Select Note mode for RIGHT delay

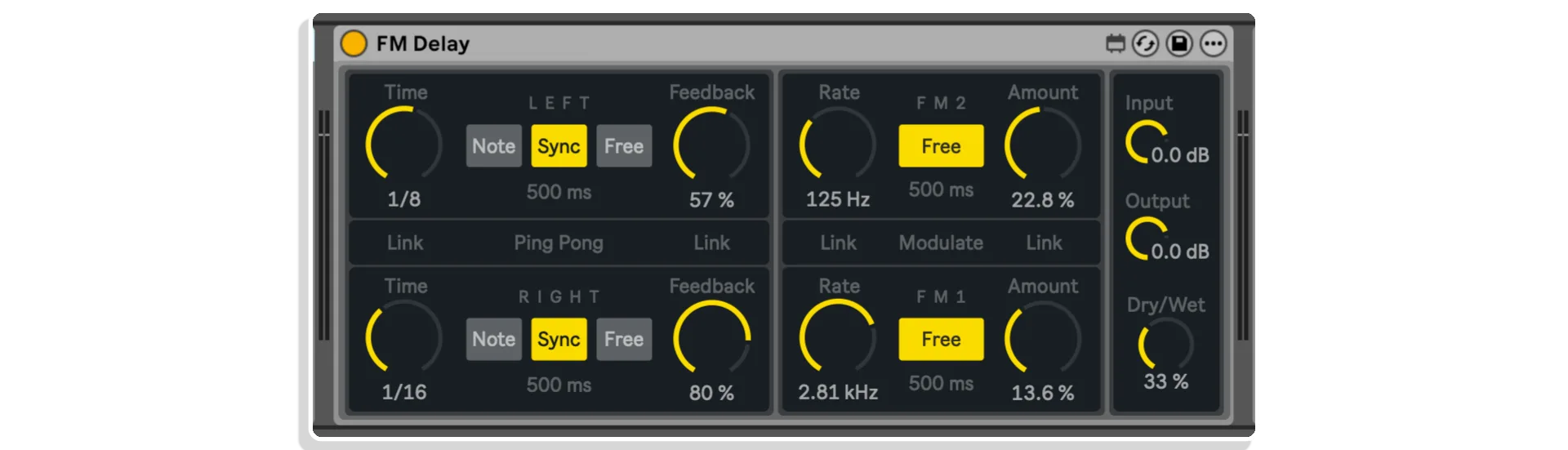click(494, 339)
